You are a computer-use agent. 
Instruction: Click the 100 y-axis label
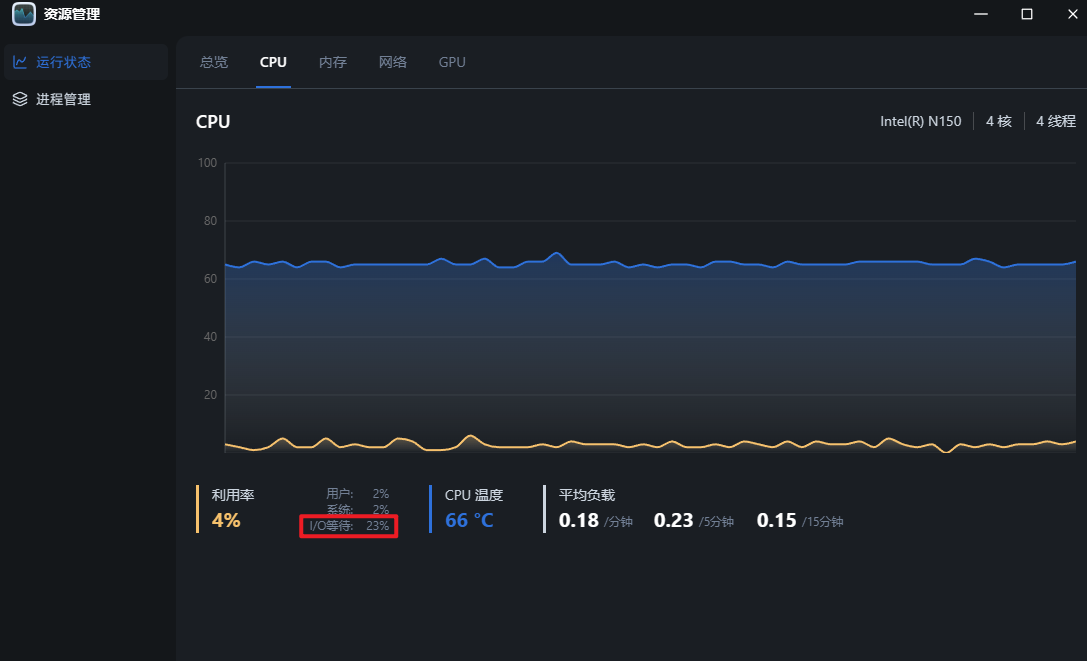pyautogui.click(x=207, y=163)
